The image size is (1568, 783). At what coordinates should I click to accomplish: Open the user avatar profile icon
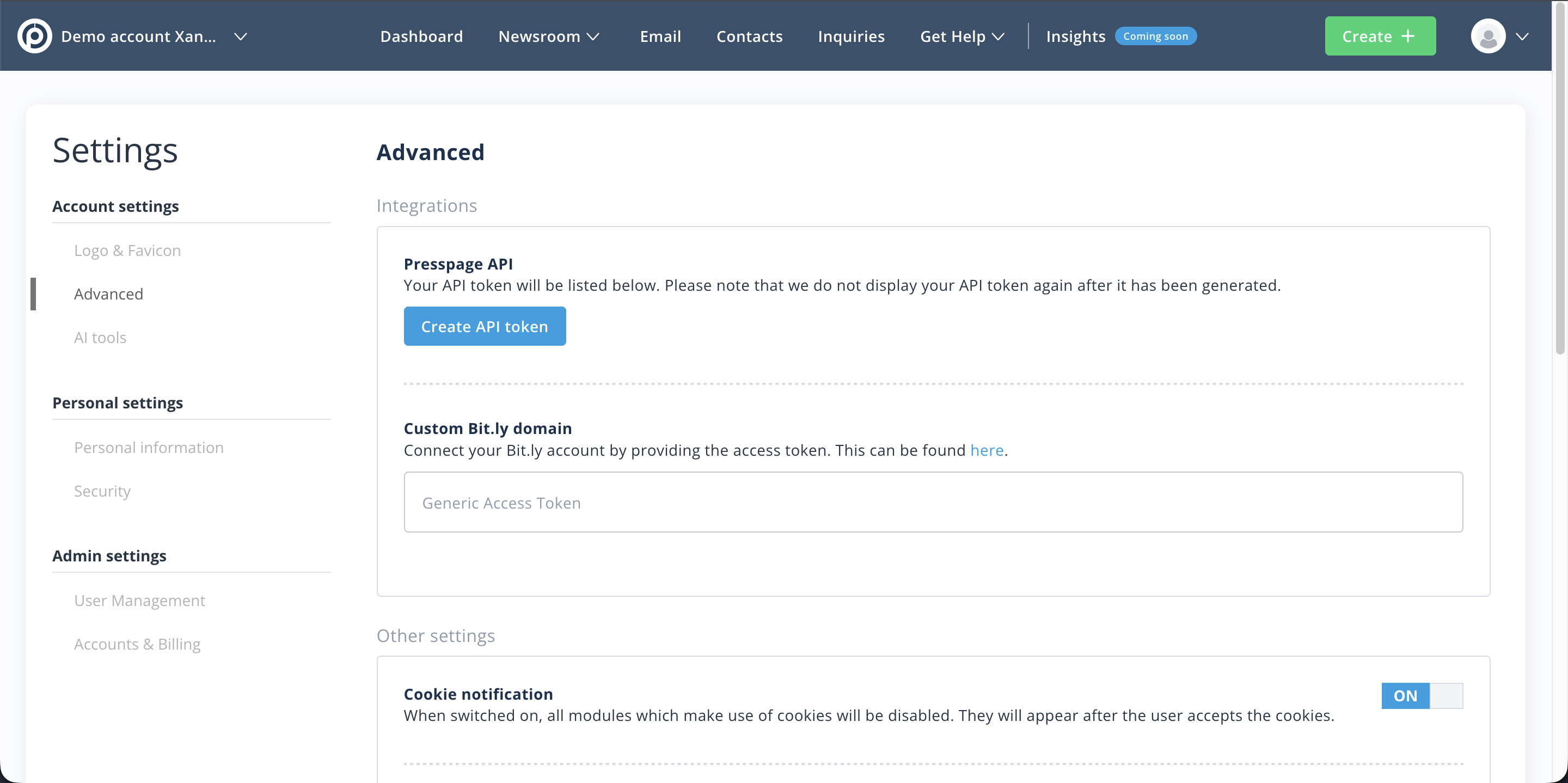1489,36
